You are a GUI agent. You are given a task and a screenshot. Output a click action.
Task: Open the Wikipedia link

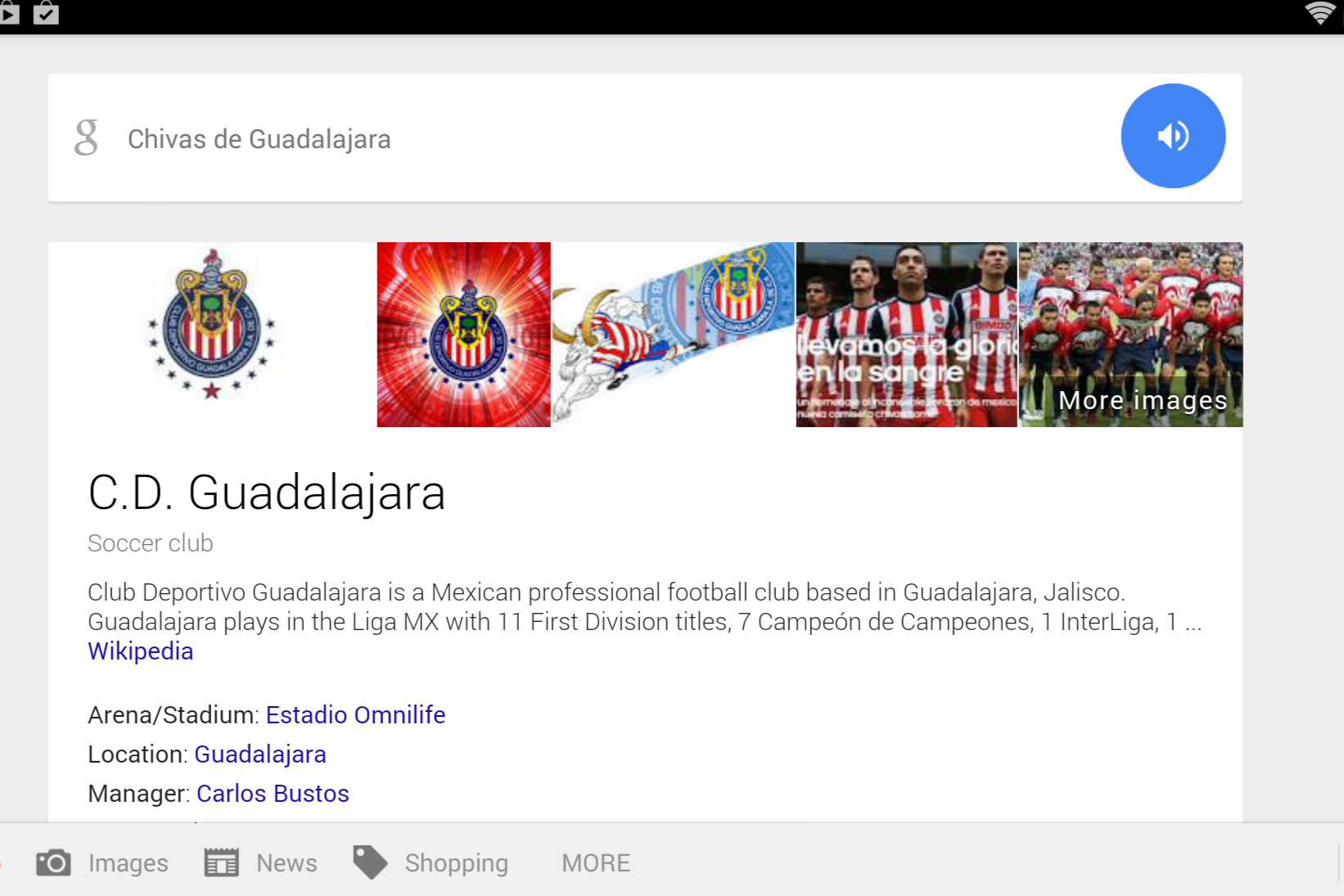tap(141, 651)
